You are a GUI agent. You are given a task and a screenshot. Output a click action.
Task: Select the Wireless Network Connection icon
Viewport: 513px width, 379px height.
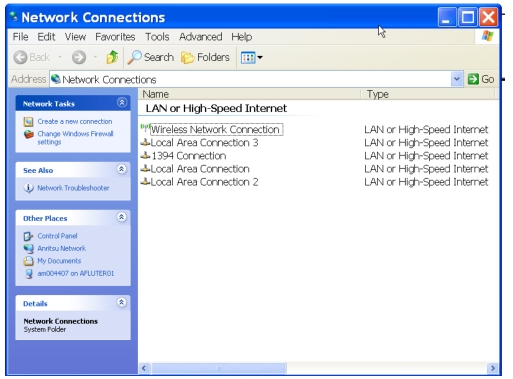(x=145, y=129)
